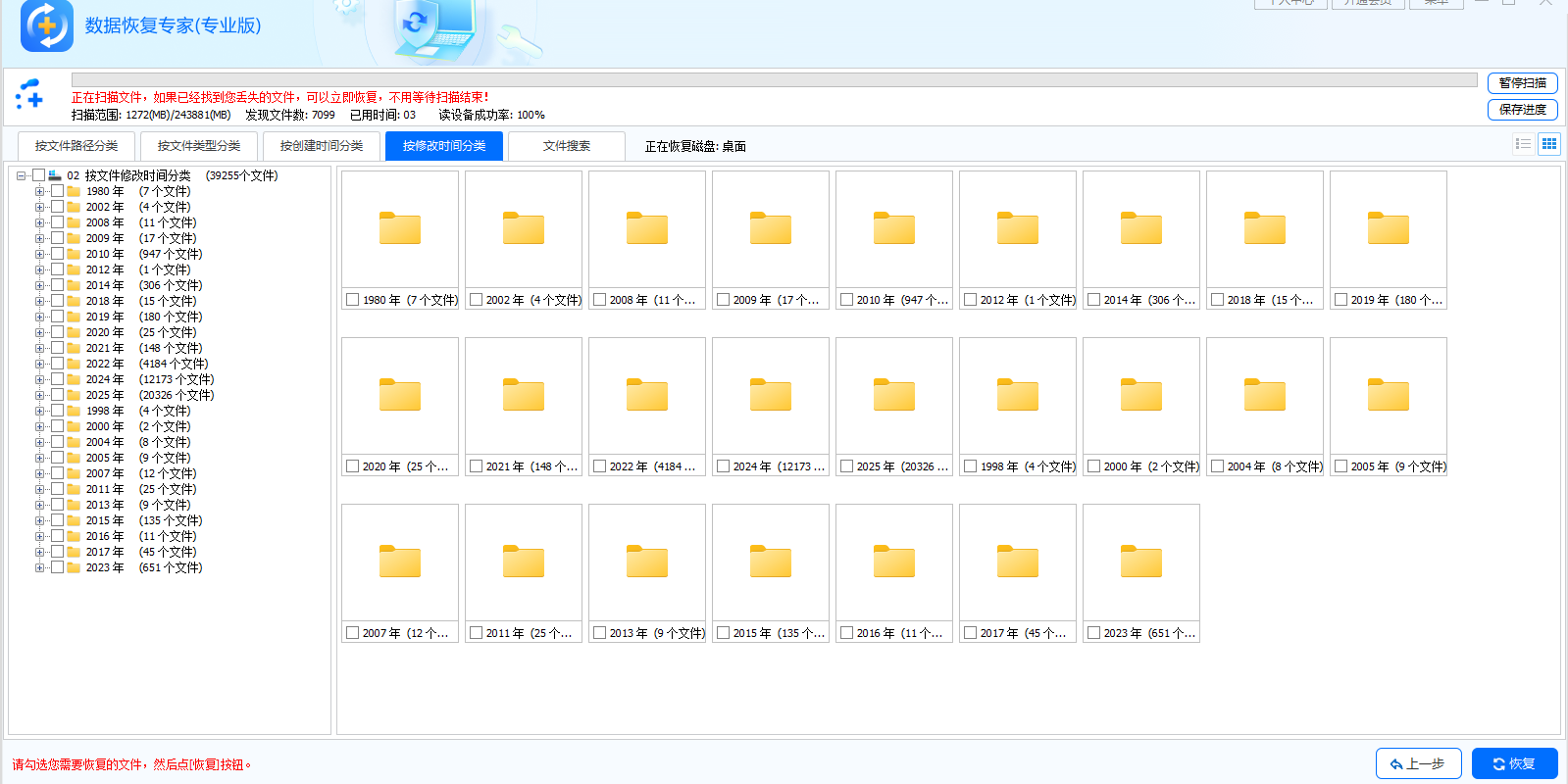The height and width of the screenshot is (784, 1568).
Task: Switch to grid thumbnail view icon
Action: (x=1549, y=144)
